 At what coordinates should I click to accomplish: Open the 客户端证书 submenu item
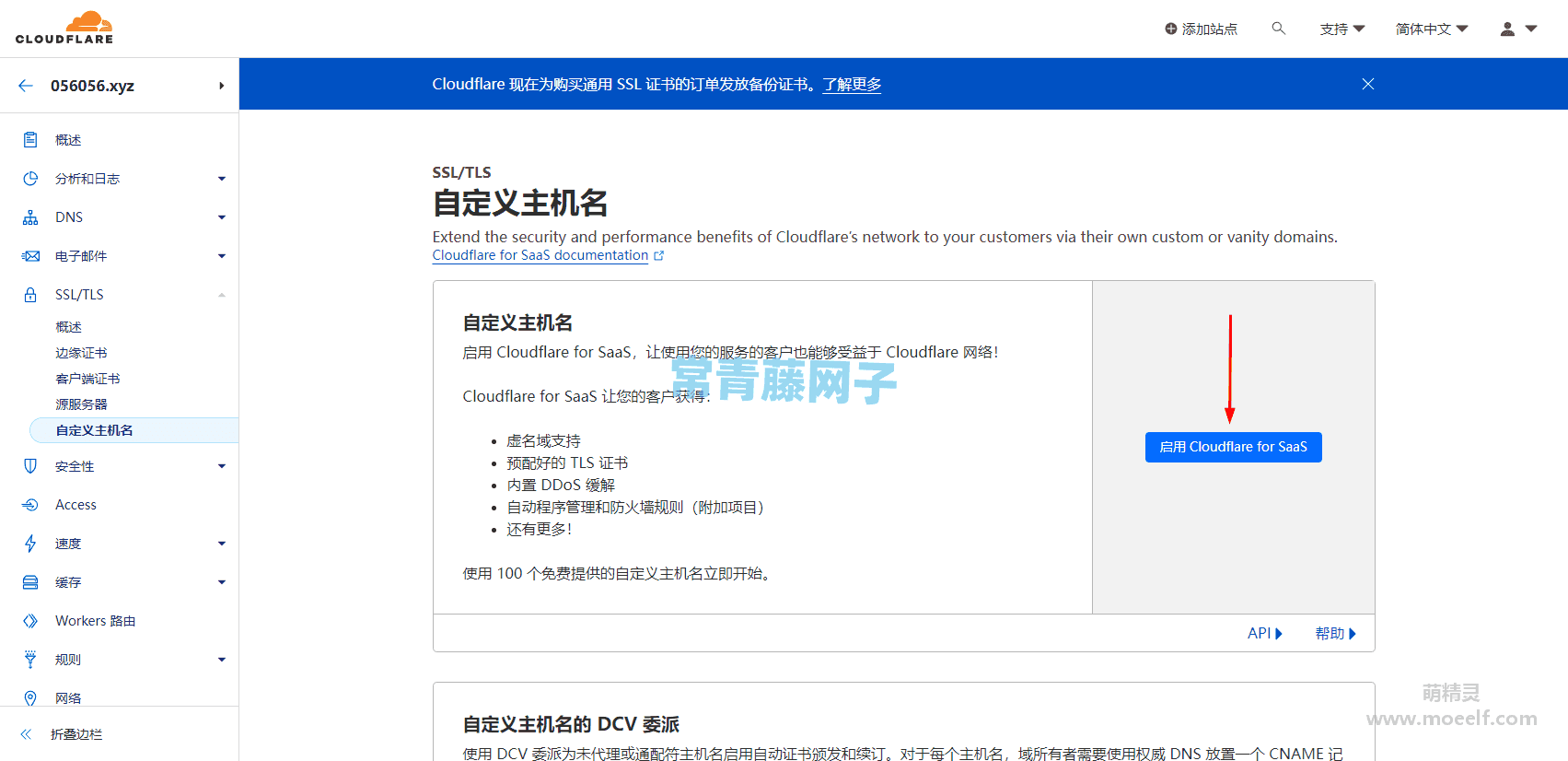(87, 379)
